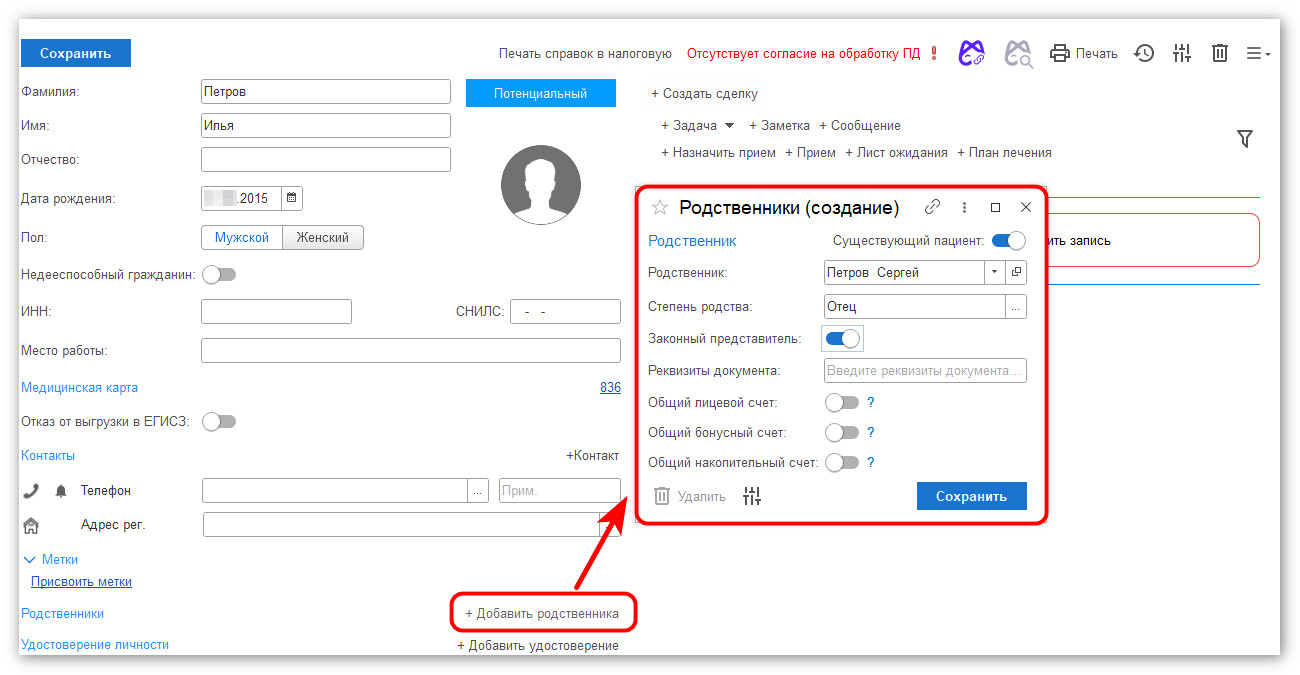1300x675 pixels.
Task: Click the blue Сохранить button at top
Action: 76,53
